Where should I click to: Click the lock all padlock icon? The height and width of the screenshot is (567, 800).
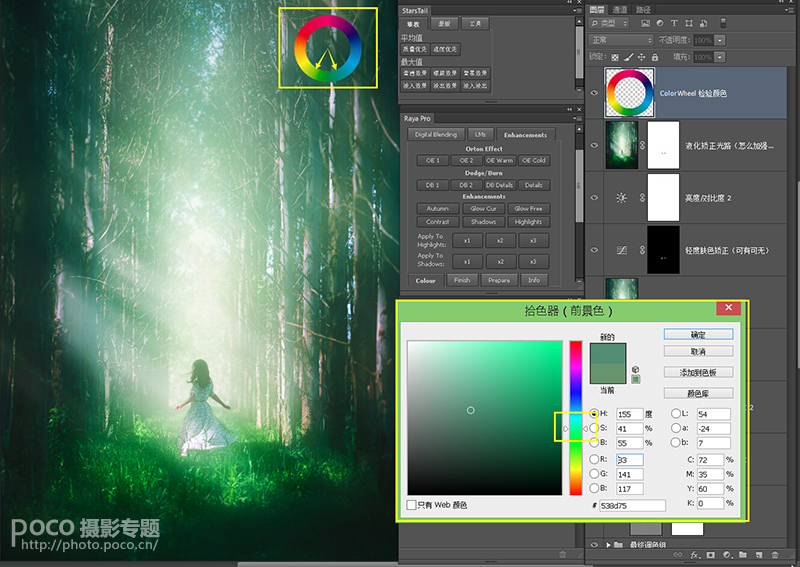click(655, 57)
